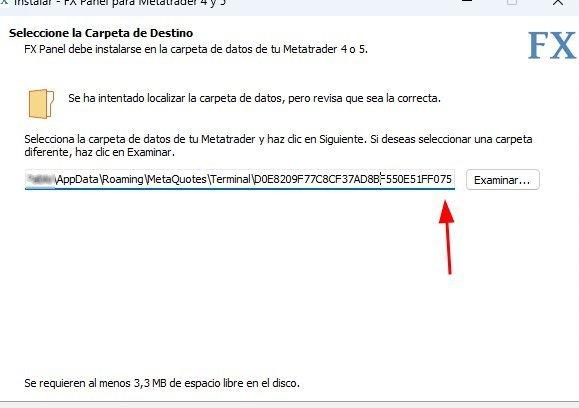Click the 'Se ha intentado localizar' message
This screenshot has width=579, height=408.
point(254,98)
